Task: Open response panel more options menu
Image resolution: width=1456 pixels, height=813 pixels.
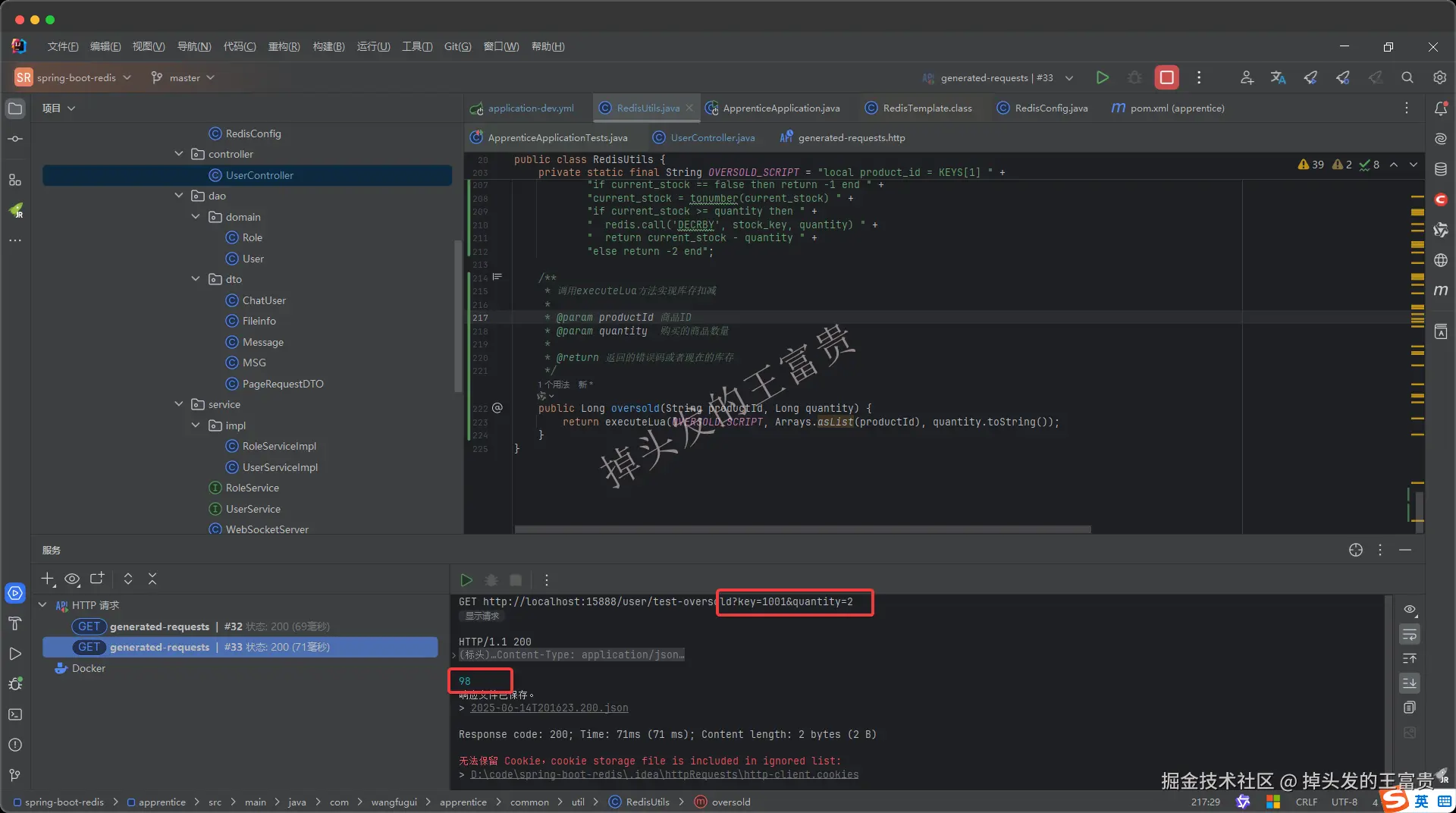Action: click(x=546, y=580)
